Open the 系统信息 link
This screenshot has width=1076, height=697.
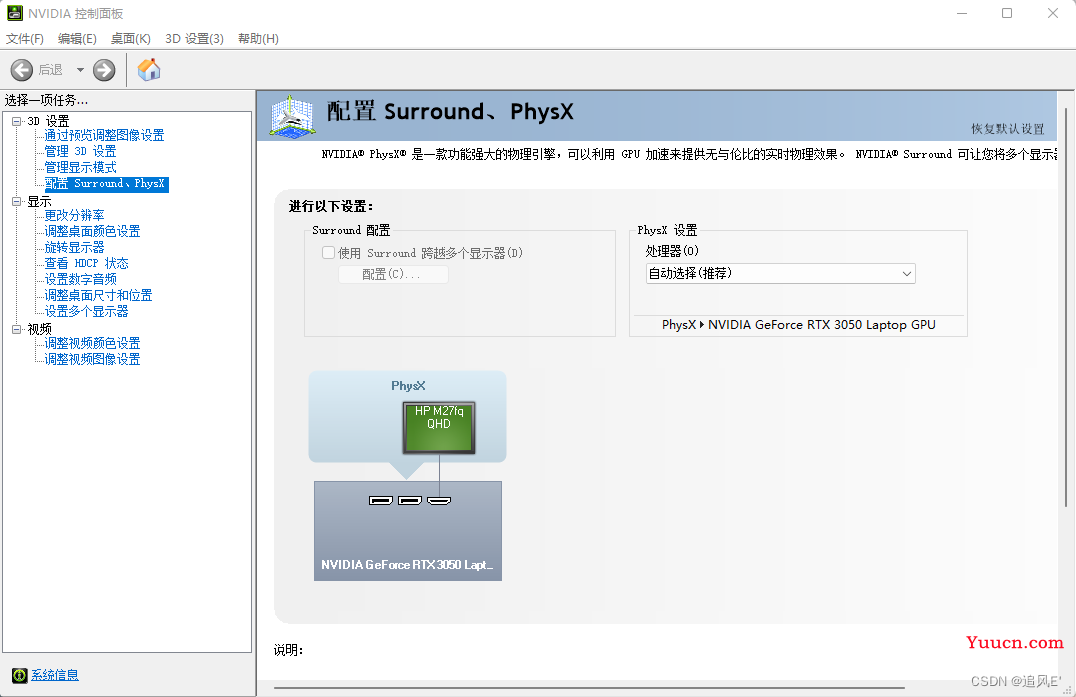(55, 675)
